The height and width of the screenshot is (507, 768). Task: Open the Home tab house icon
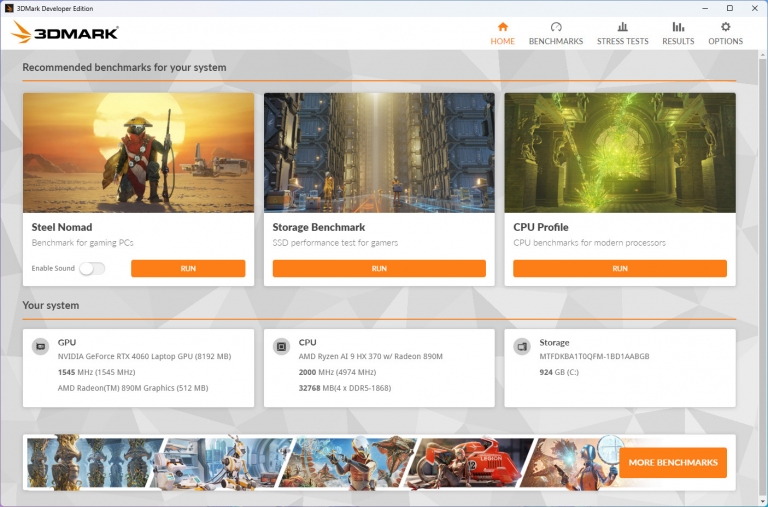pos(503,27)
